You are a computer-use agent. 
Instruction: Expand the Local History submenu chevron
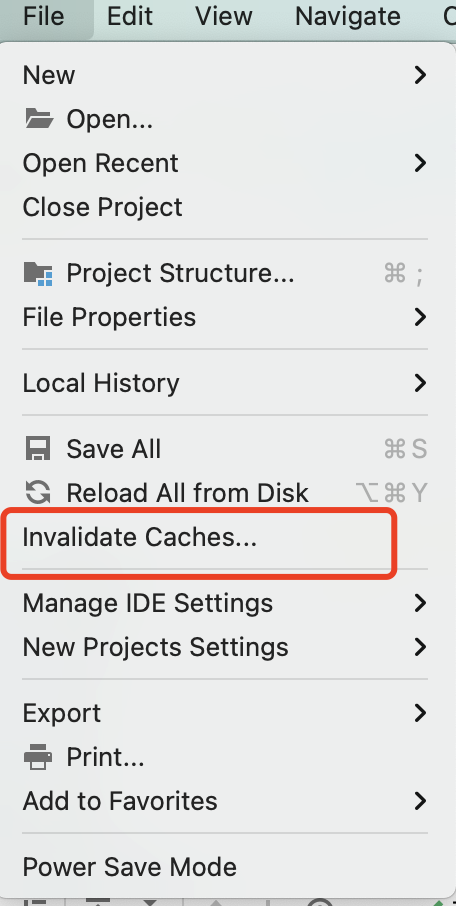point(420,383)
